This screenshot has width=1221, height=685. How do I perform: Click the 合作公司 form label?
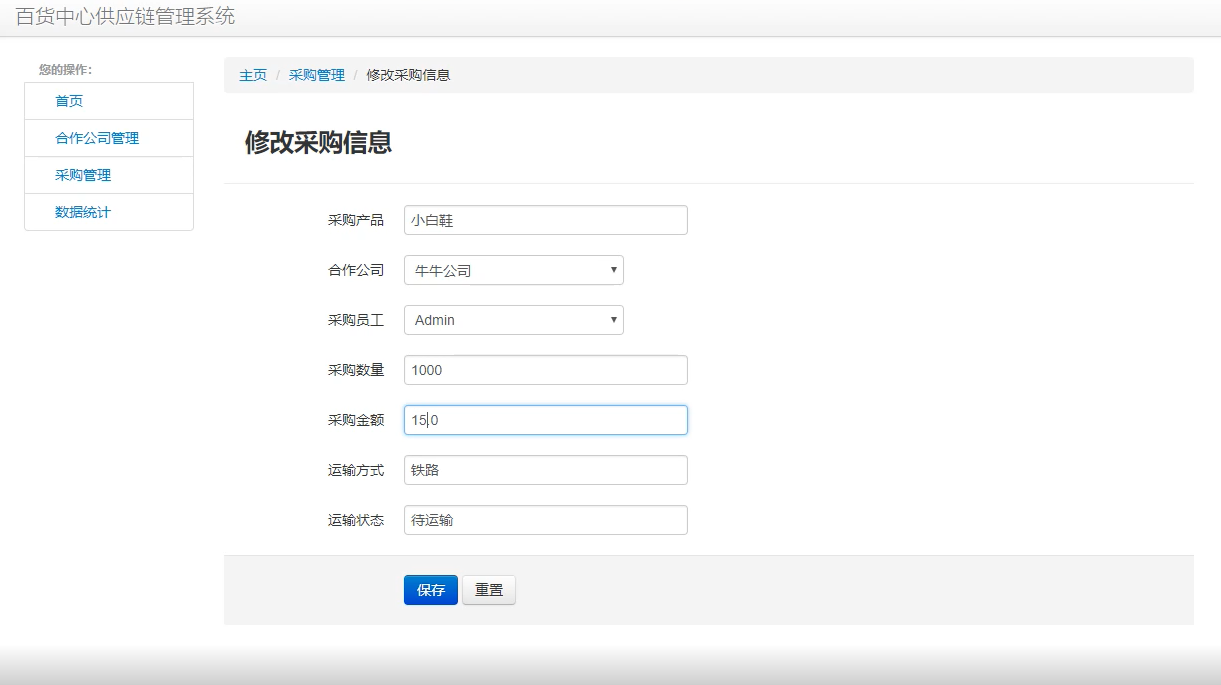[355, 270]
